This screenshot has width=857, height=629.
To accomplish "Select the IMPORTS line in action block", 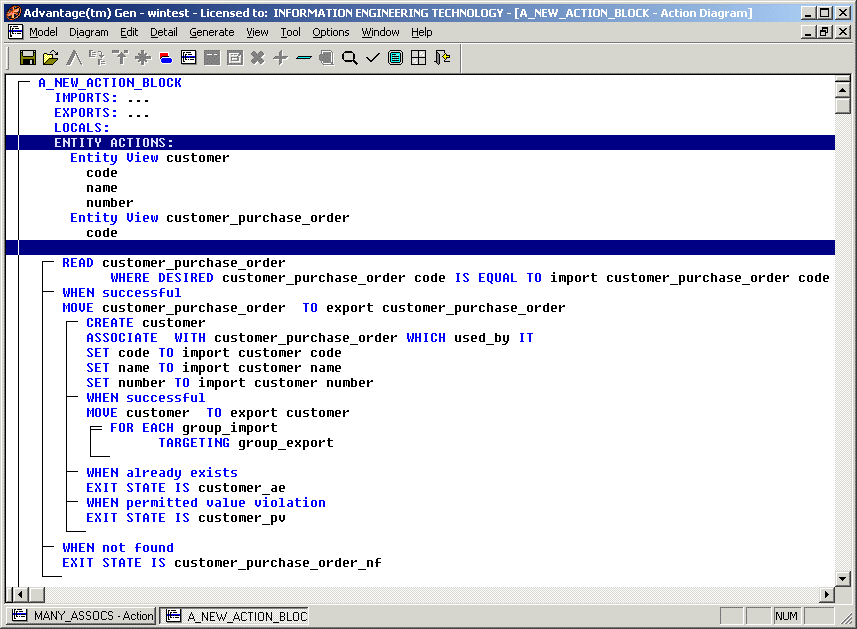I will [x=101, y=98].
